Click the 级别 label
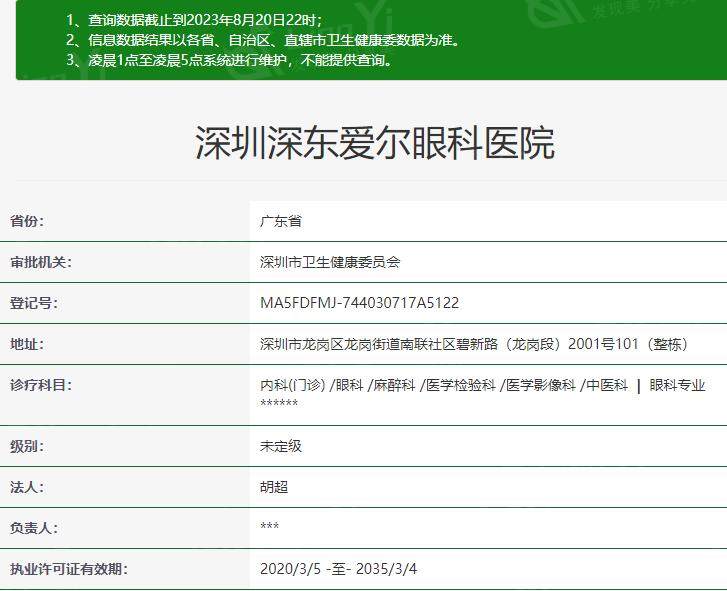 click(27, 446)
